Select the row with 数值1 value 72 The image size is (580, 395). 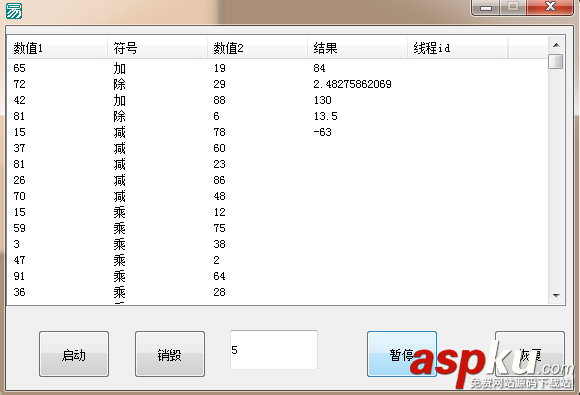click(x=277, y=84)
